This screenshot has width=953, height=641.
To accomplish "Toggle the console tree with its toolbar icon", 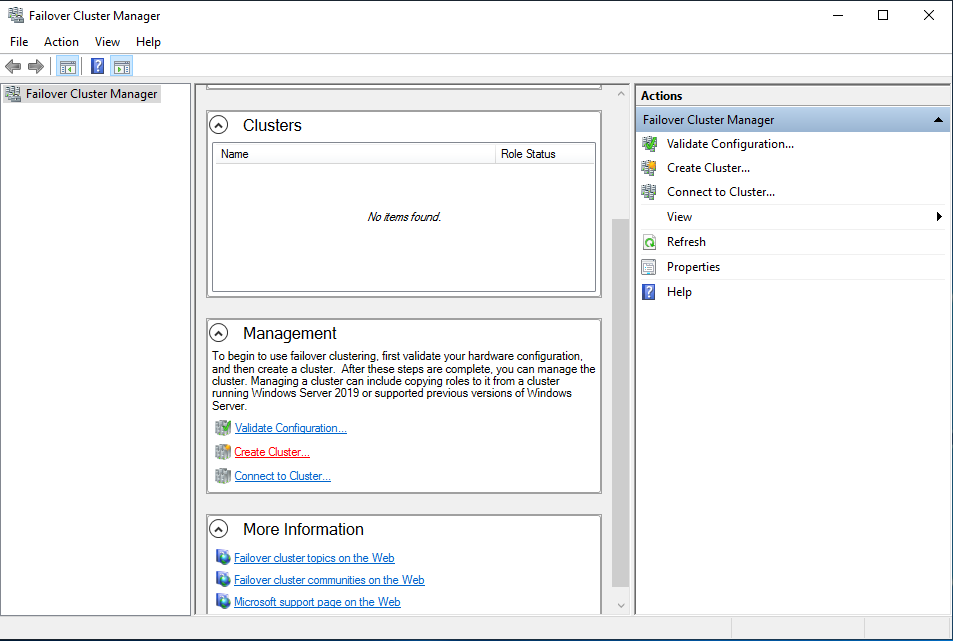I will pos(67,65).
